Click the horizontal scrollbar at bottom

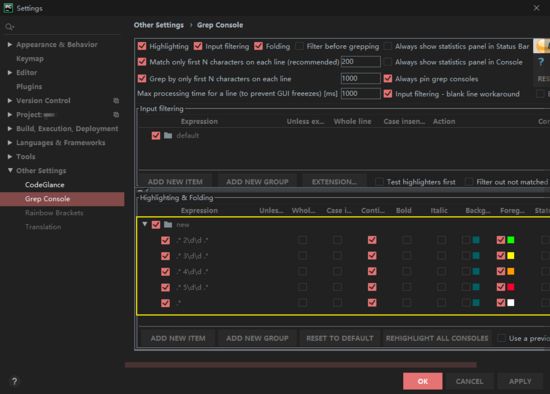click(301, 365)
